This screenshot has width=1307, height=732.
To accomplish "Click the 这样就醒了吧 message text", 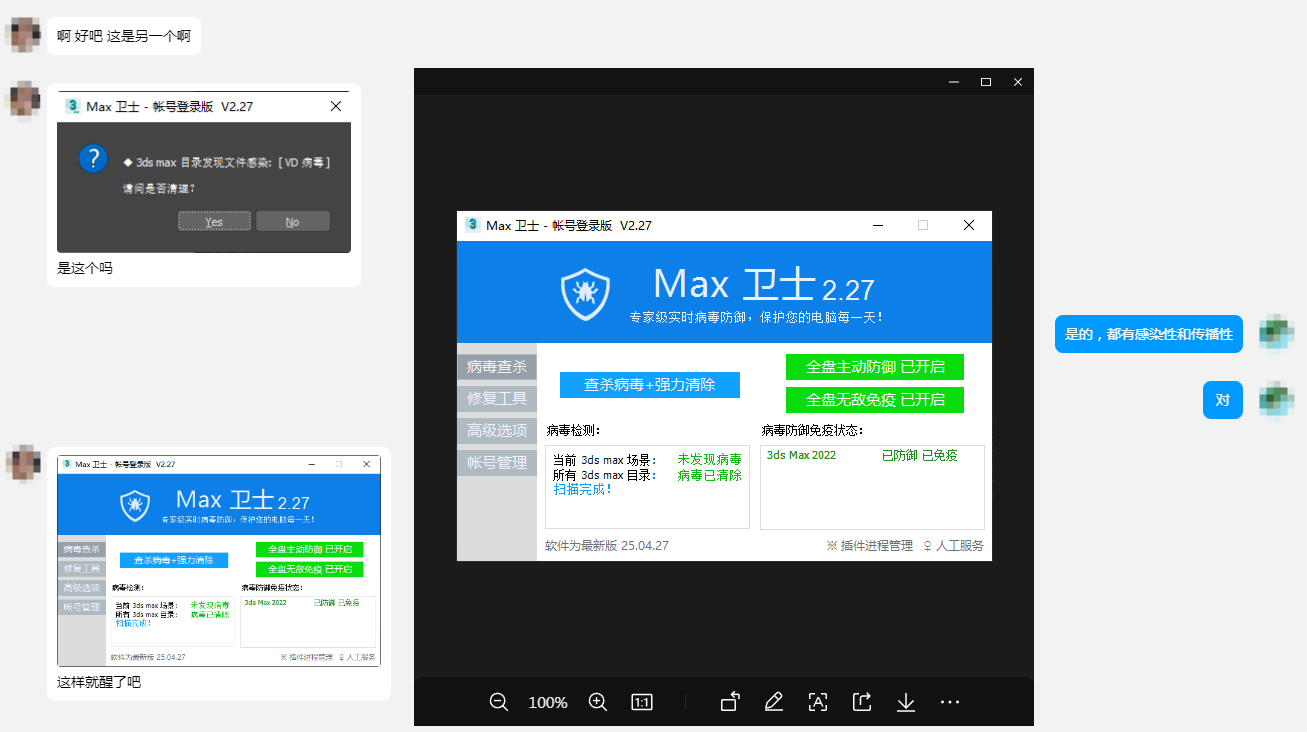I will pos(99,682).
